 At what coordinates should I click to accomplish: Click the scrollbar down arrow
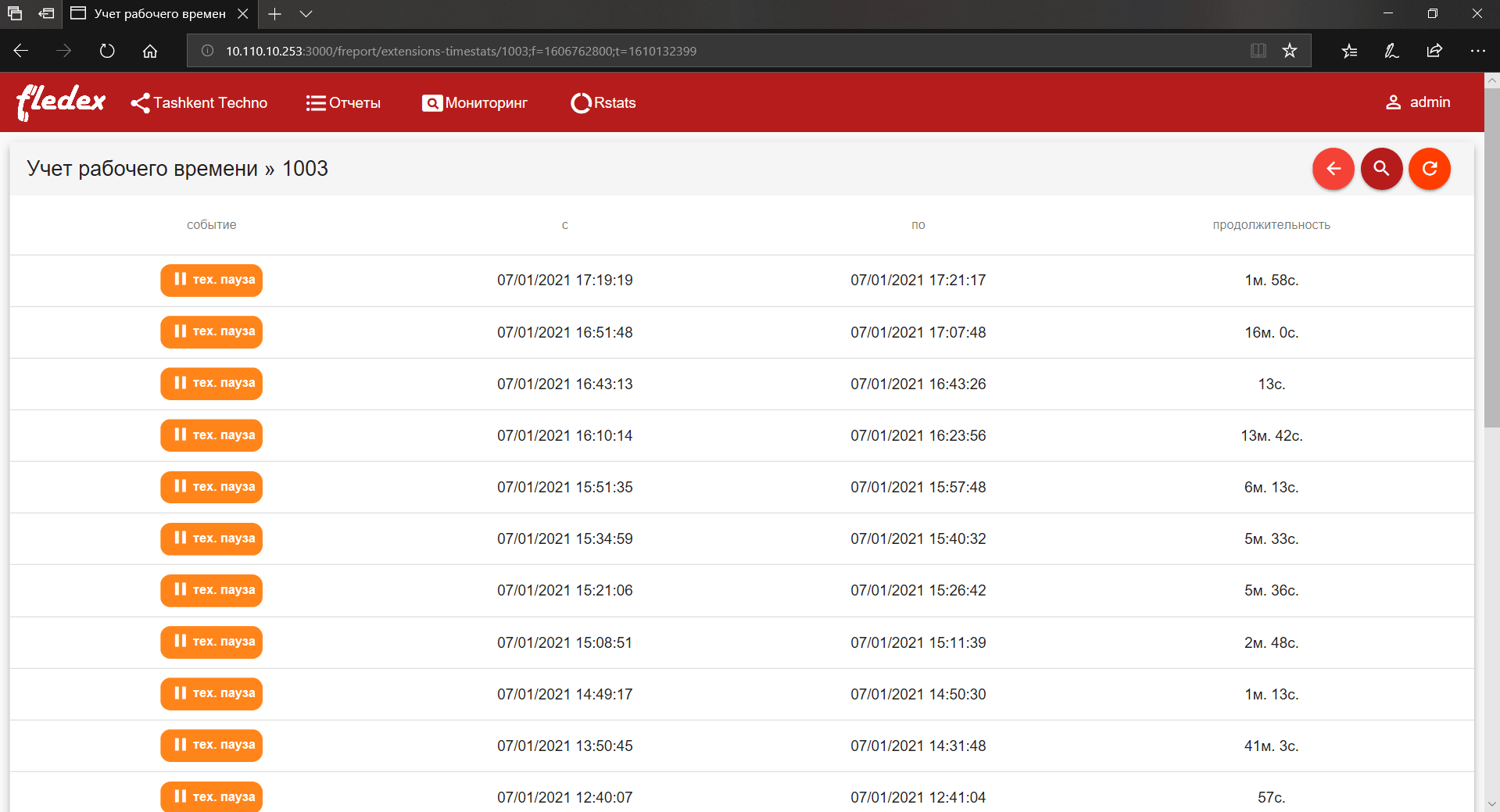pyautogui.click(x=1491, y=803)
